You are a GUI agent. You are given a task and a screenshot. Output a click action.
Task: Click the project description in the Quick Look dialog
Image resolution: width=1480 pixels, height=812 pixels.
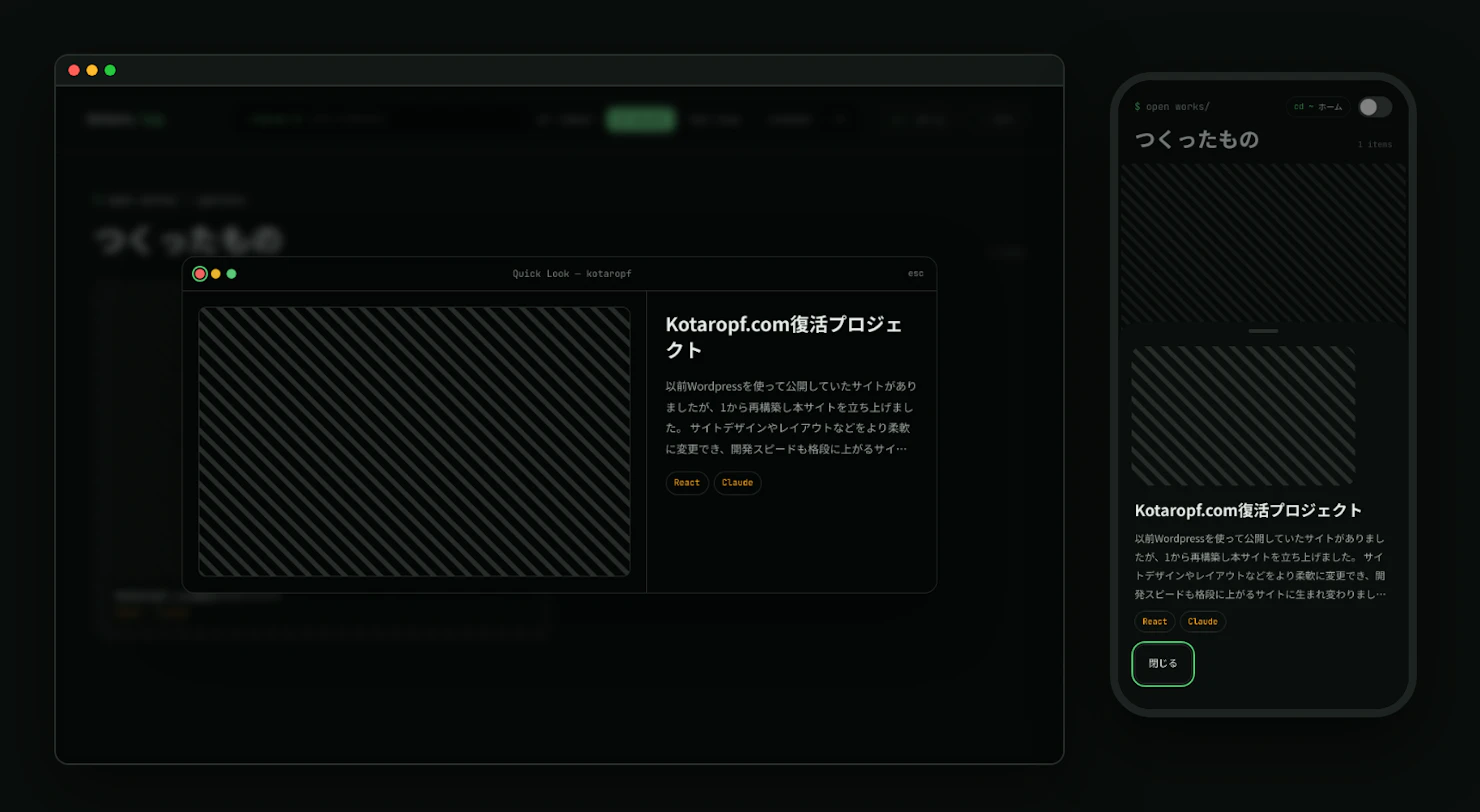coord(790,417)
